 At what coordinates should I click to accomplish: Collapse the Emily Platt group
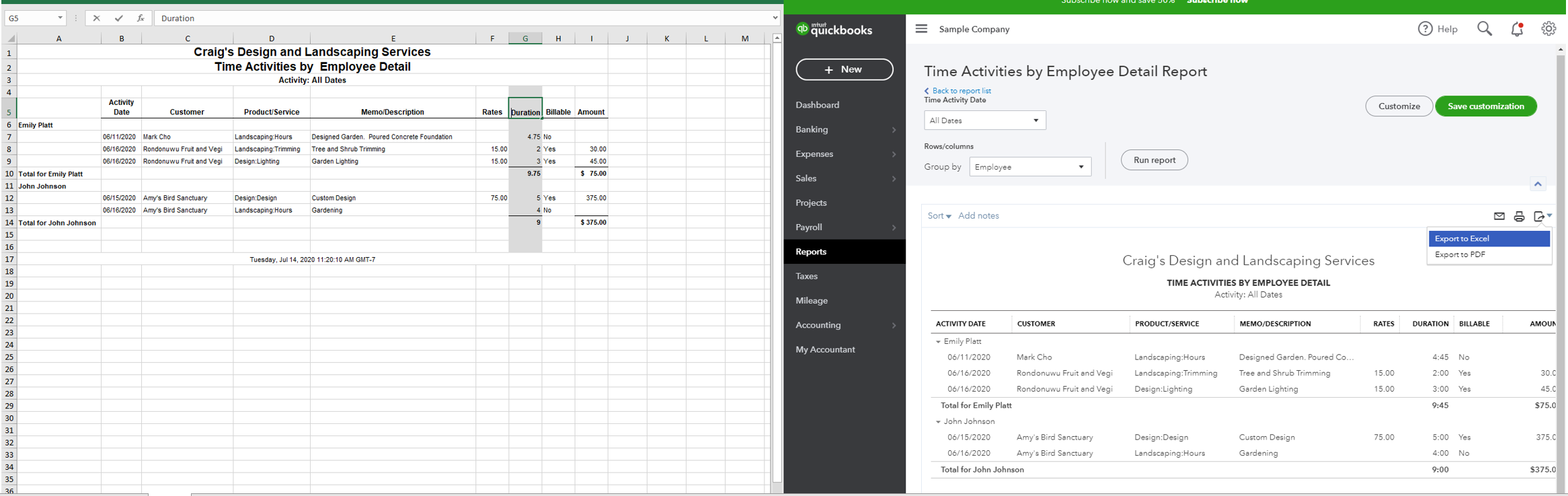coord(938,342)
